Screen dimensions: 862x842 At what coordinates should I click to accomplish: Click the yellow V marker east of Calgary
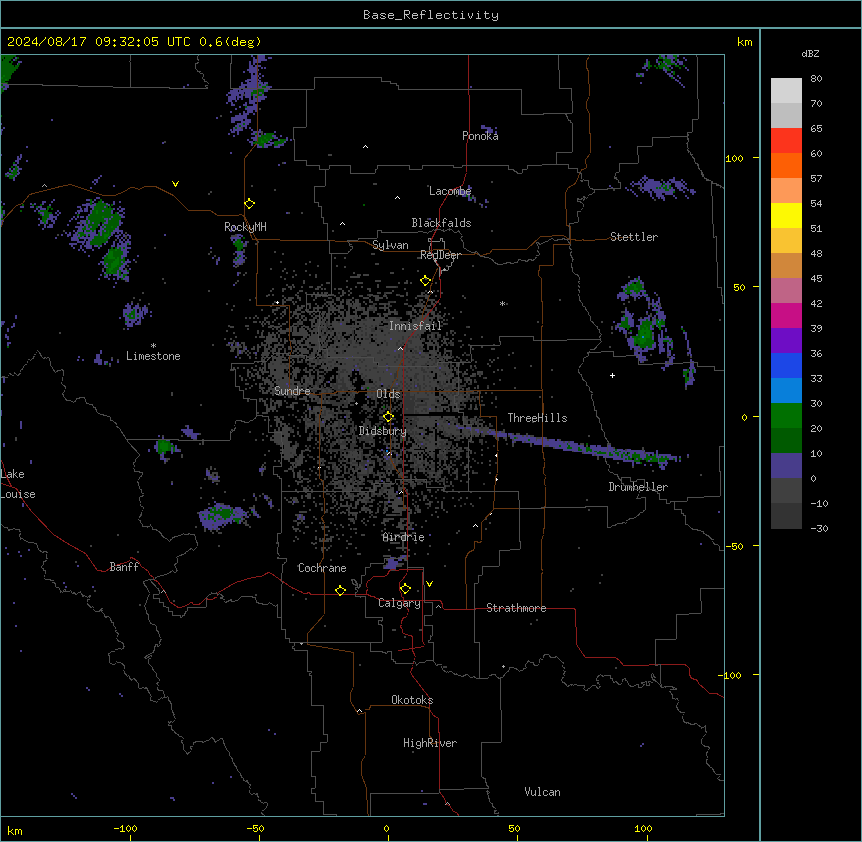point(429,584)
